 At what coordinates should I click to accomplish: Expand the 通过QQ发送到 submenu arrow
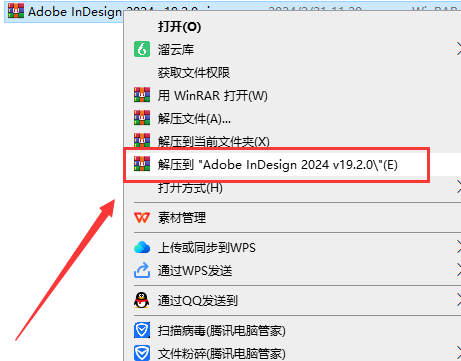[x=459, y=301]
